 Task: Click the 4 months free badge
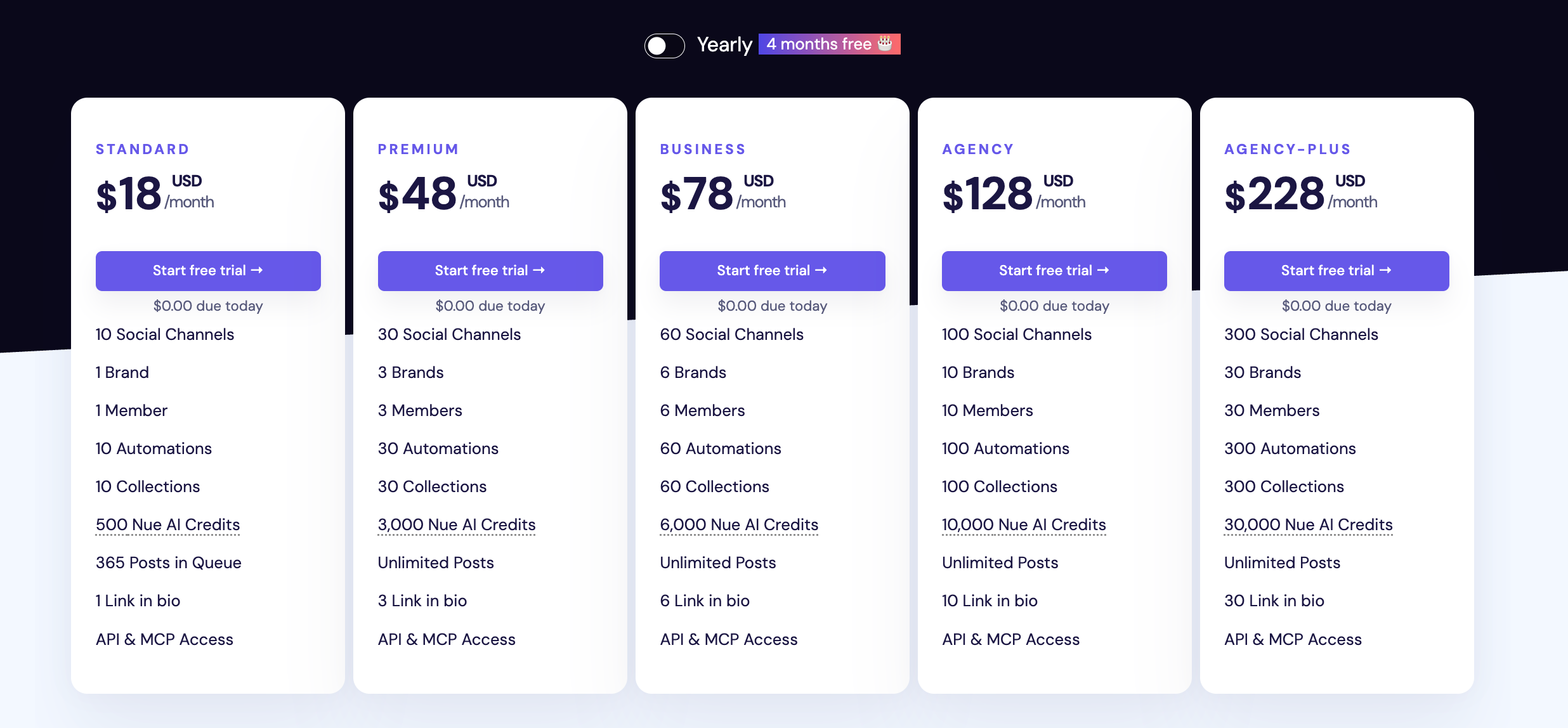[x=829, y=44]
